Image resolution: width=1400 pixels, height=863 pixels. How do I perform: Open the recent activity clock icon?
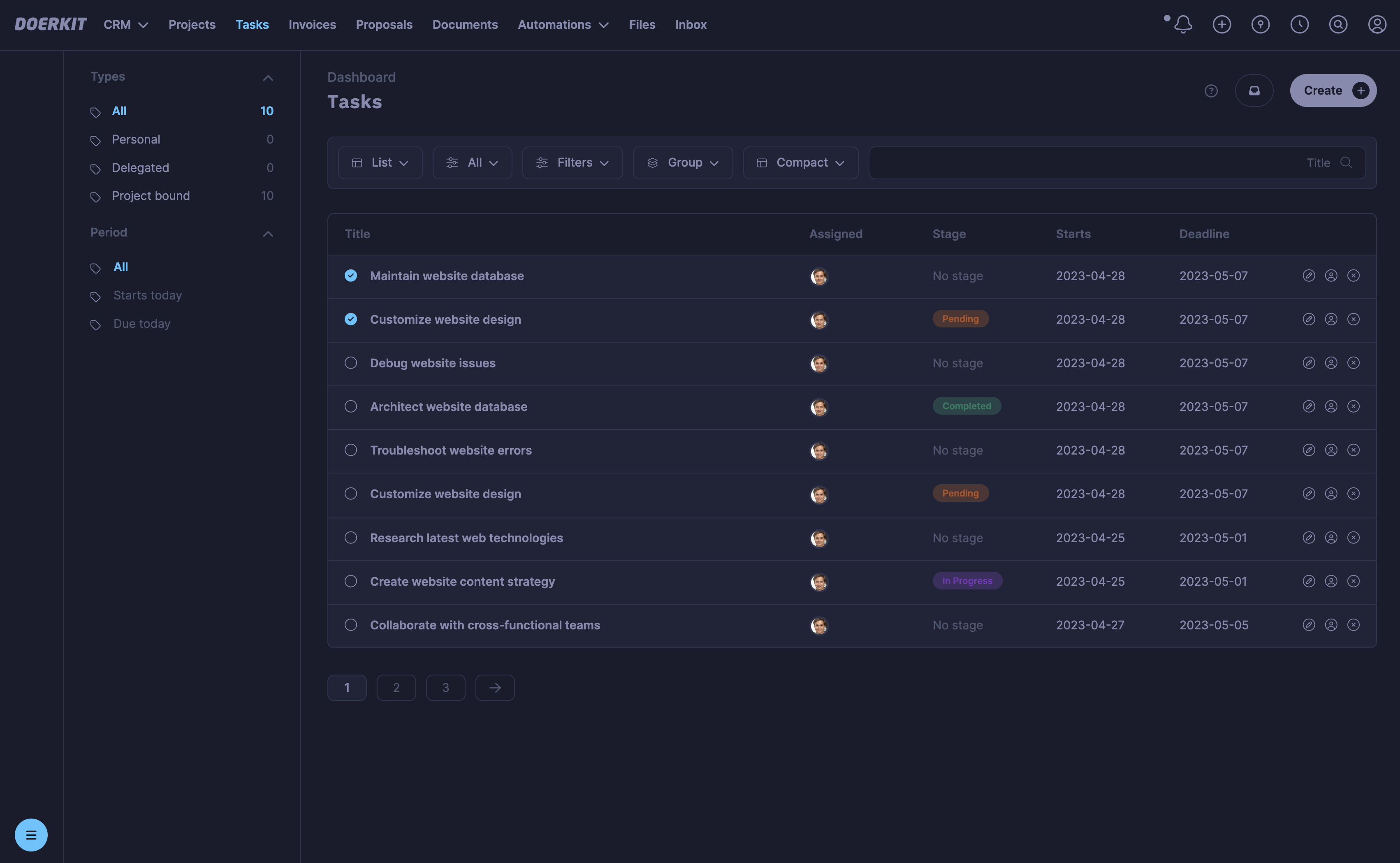[1299, 25]
